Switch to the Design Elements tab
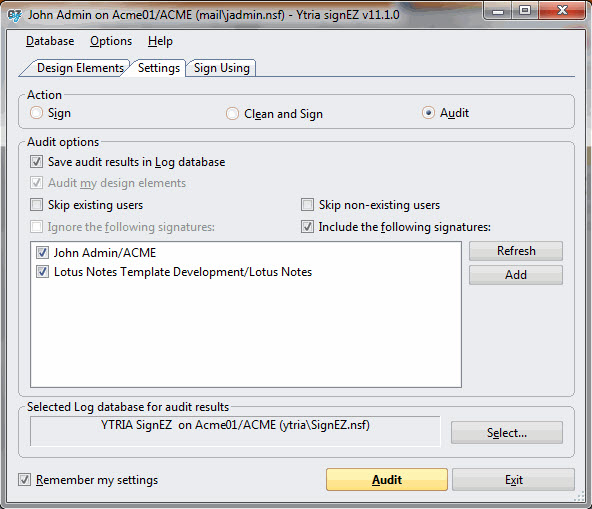This screenshot has height=509, width=592. [x=80, y=68]
